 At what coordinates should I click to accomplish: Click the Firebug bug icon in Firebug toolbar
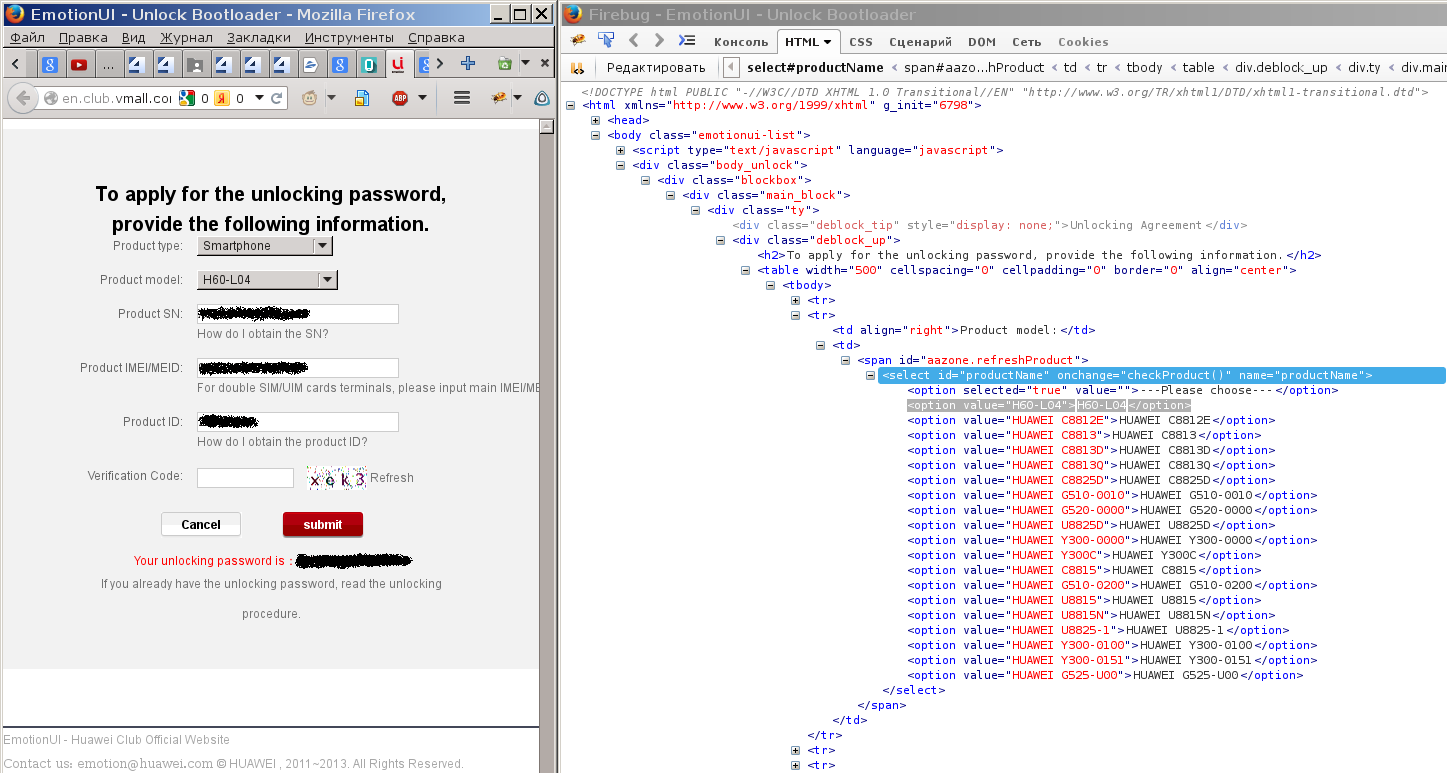tap(578, 41)
